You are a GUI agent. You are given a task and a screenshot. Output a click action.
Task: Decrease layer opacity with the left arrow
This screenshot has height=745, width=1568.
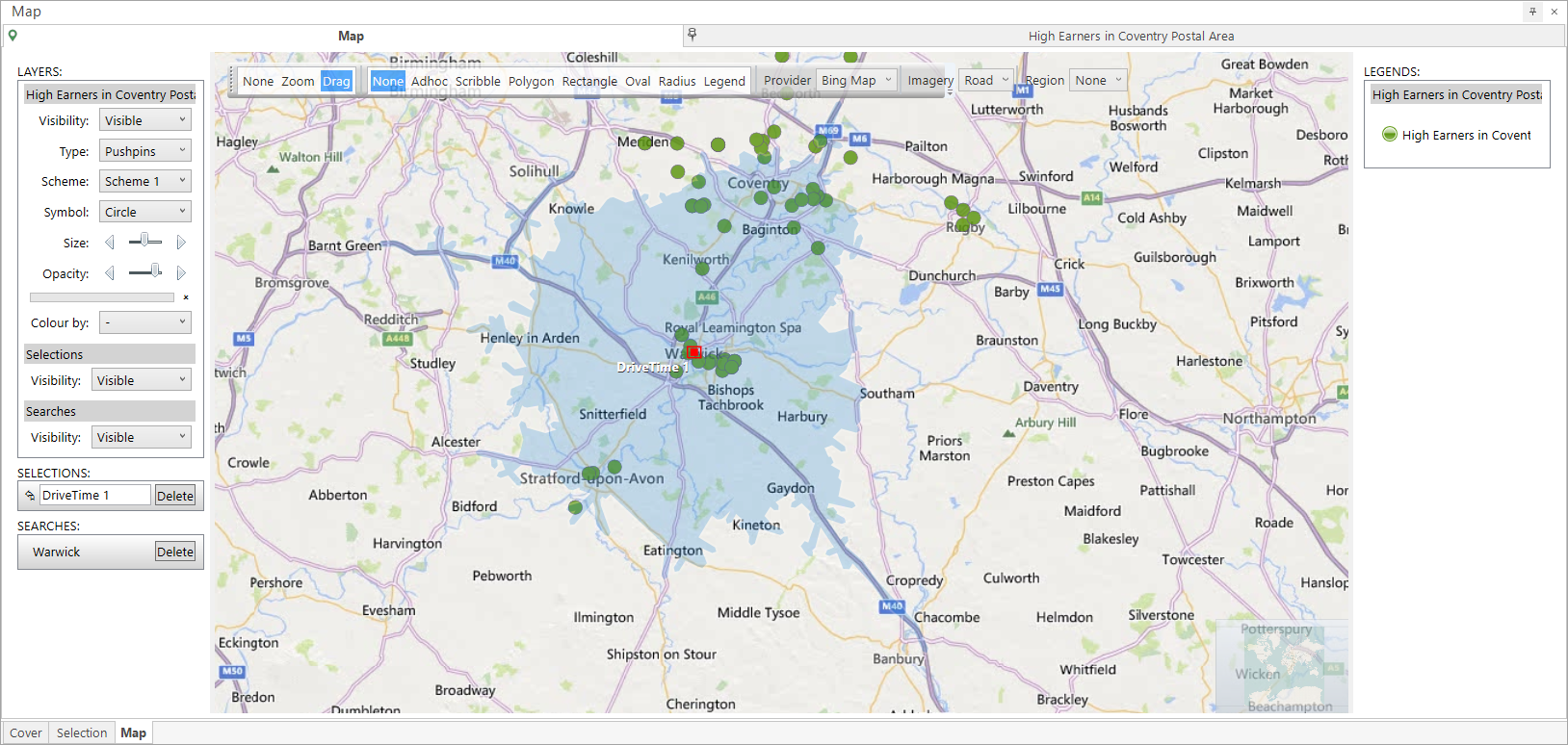click(x=110, y=273)
